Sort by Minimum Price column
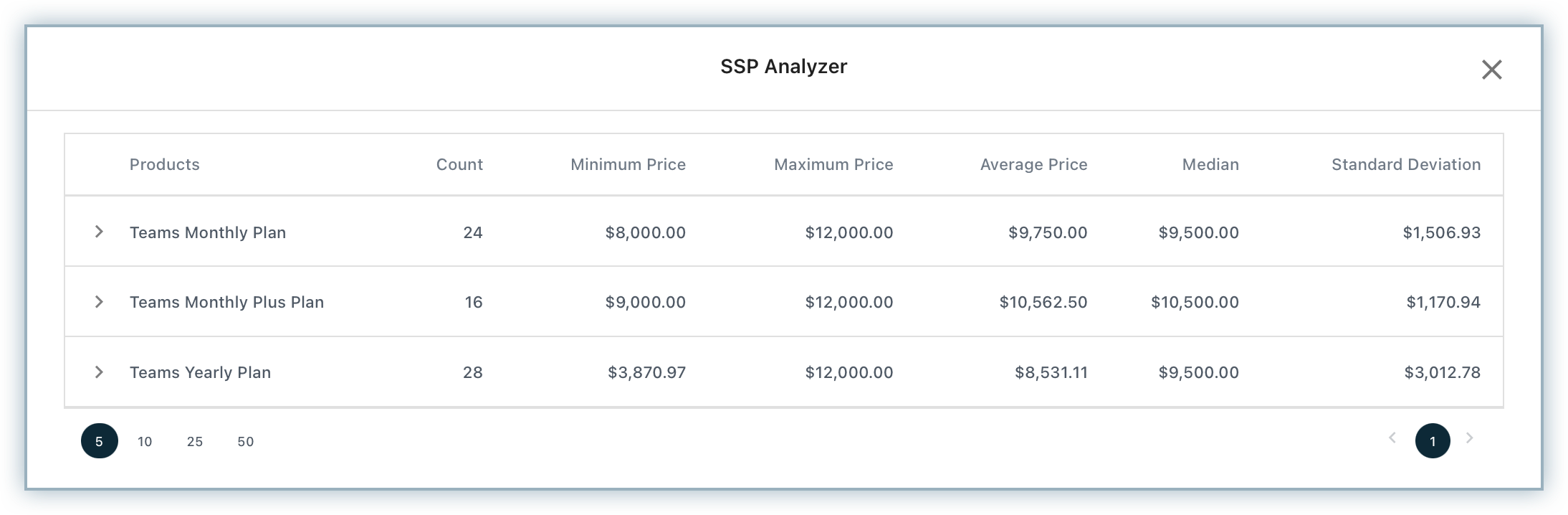The image size is (1568, 515). tap(628, 164)
